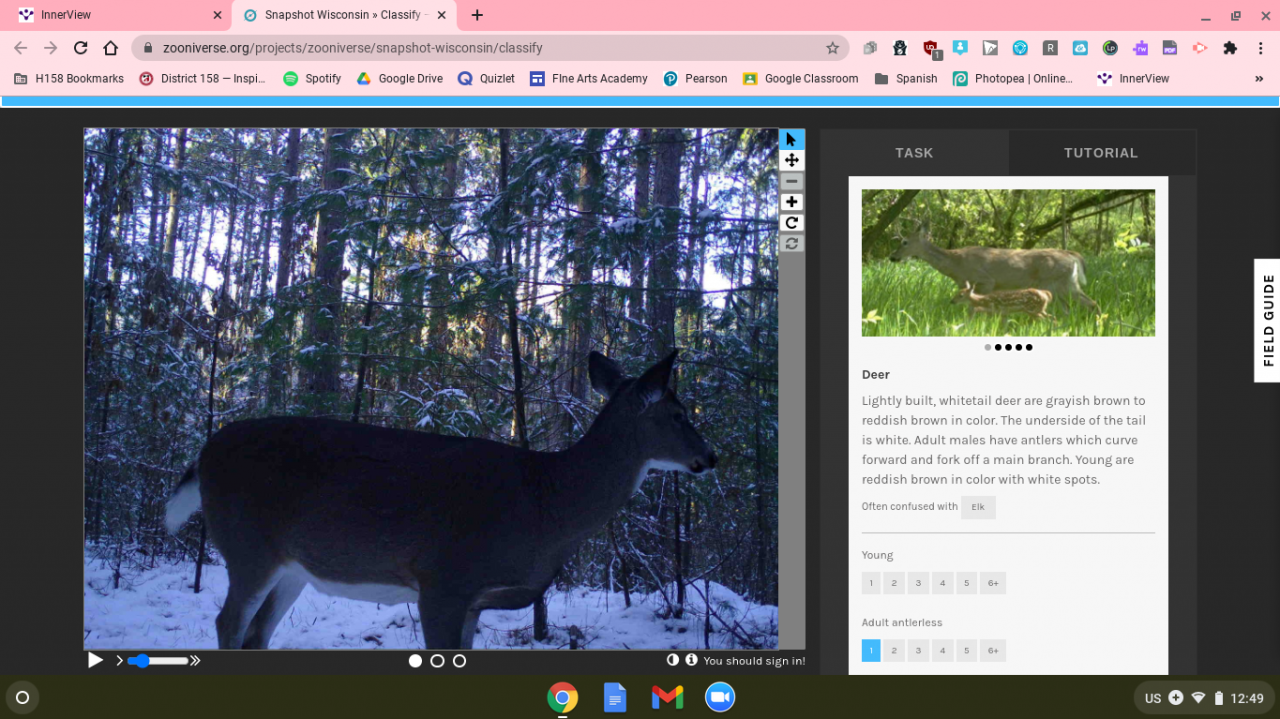The height and width of the screenshot is (719, 1280).
Task: Open the Photopea bookmark
Action: (x=1013, y=78)
